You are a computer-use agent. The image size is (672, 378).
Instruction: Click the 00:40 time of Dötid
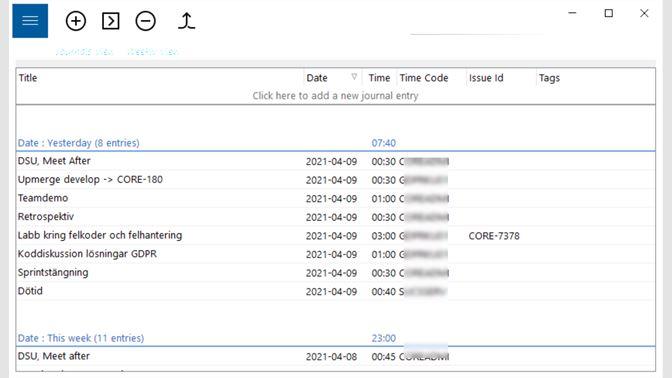[384, 291]
